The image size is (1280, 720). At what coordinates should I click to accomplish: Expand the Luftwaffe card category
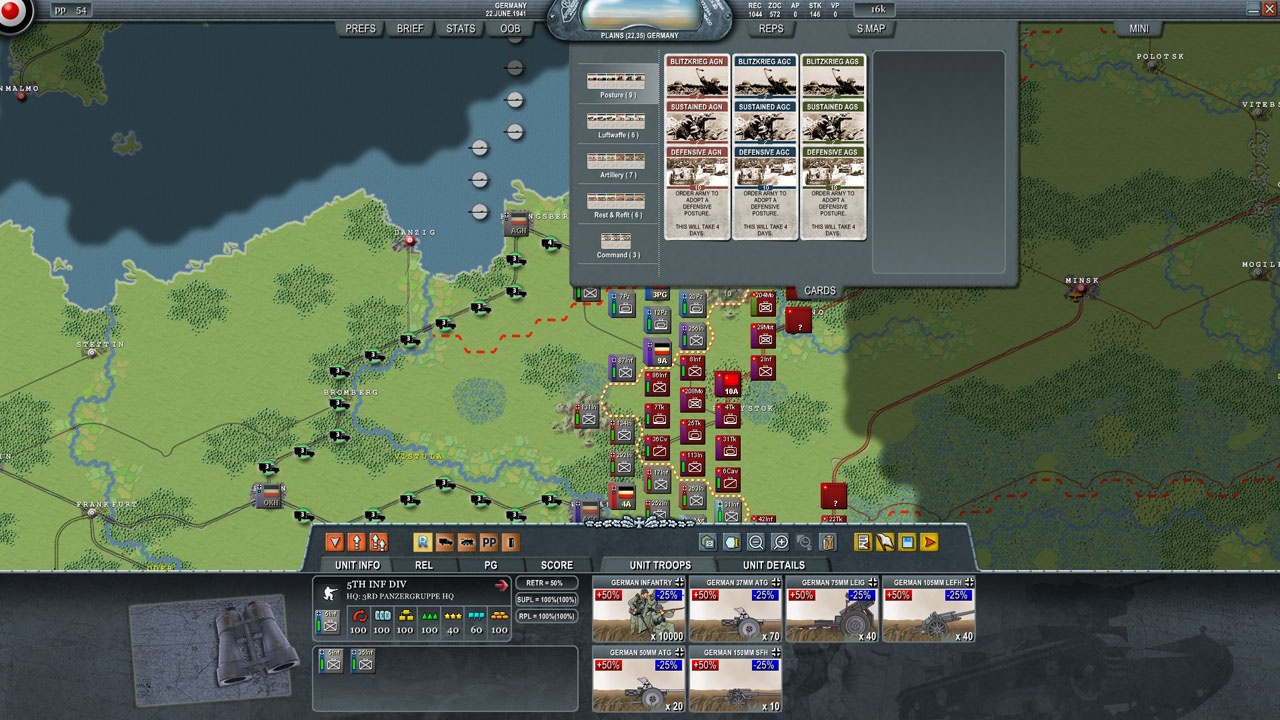pyautogui.click(x=617, y=125)
